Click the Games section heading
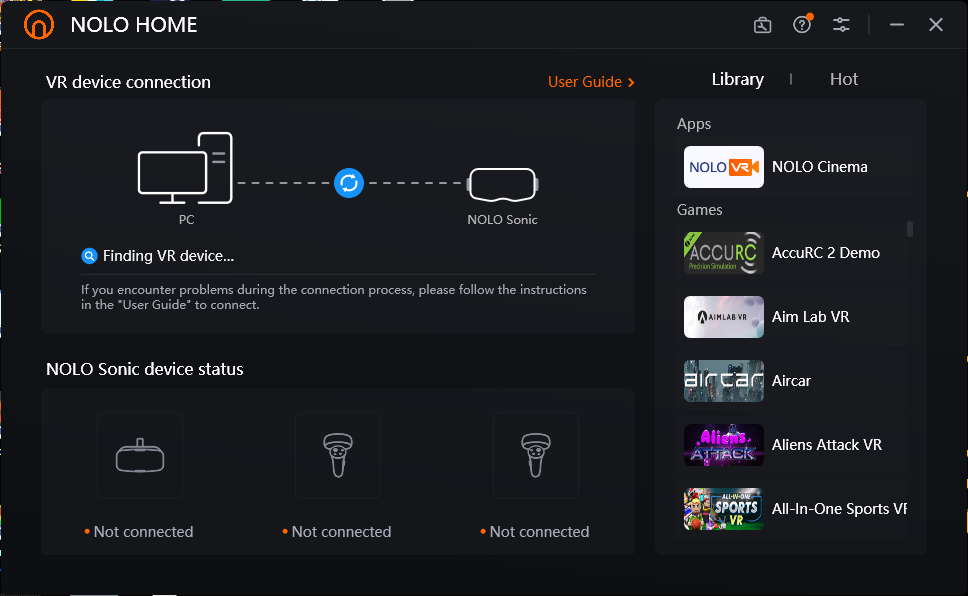Image resolution: width=968 pixels, height=596 pixels. tap(699, 209)
